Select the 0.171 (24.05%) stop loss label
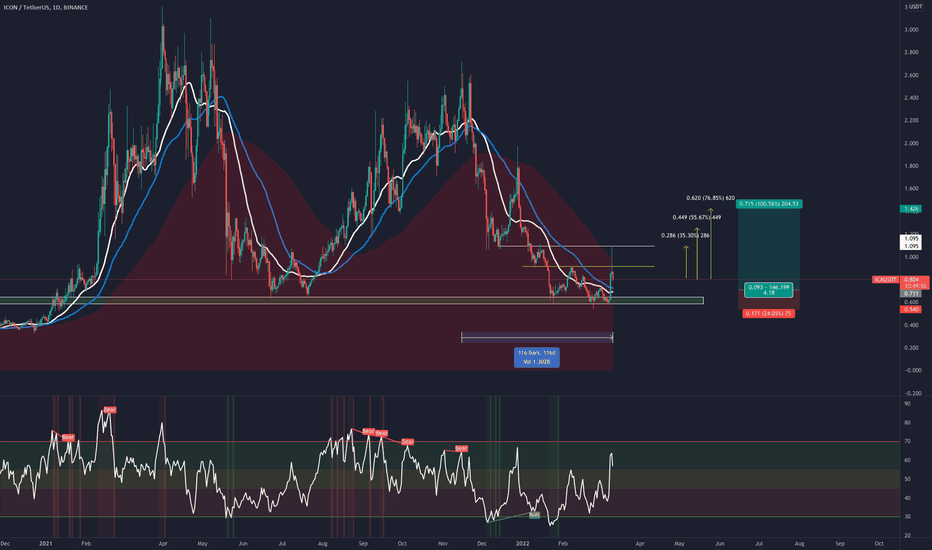This screenshot has height=550, width=932. coord(769,313)
